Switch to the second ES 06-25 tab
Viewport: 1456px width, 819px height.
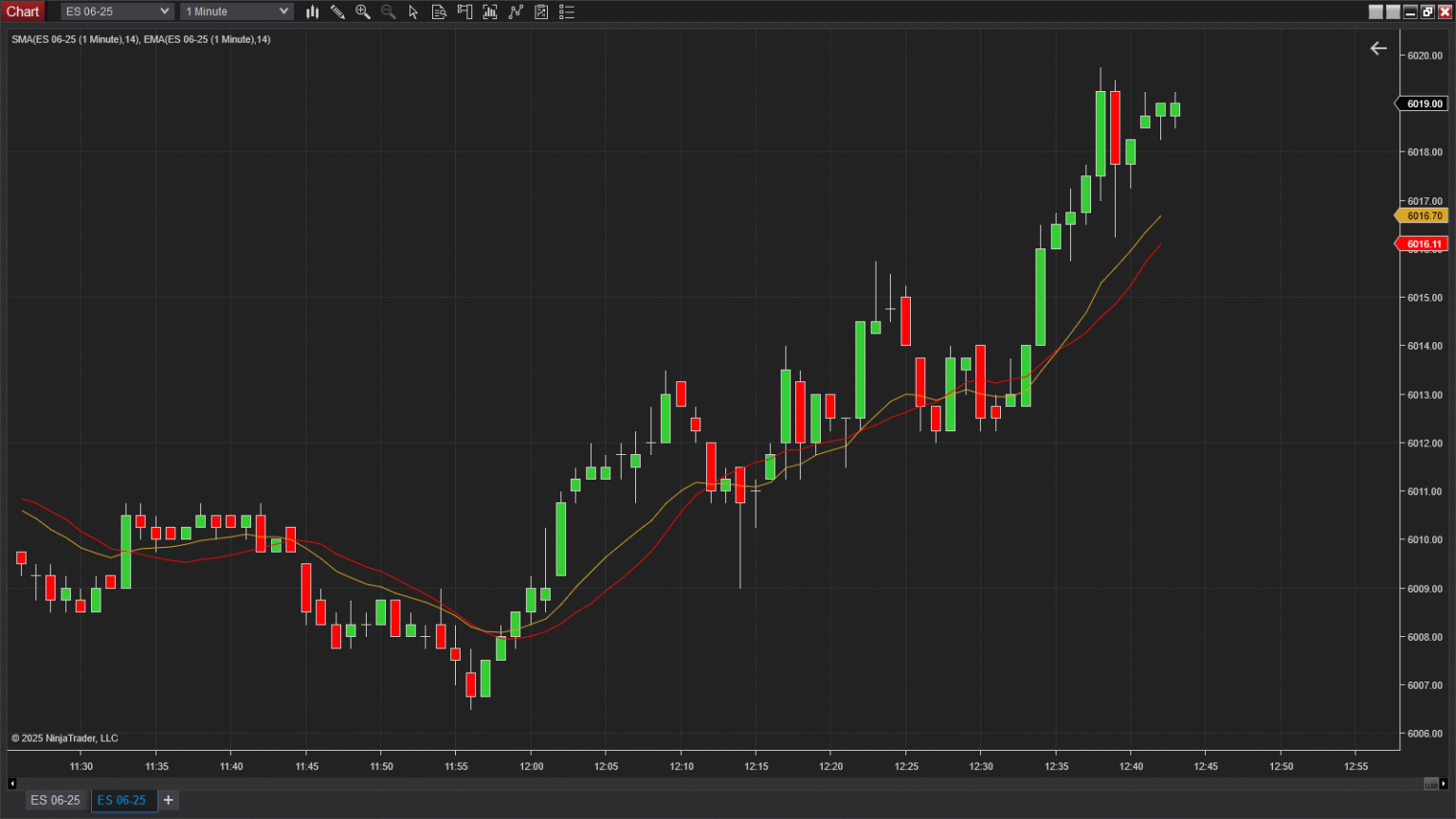[x=123, y=800]
